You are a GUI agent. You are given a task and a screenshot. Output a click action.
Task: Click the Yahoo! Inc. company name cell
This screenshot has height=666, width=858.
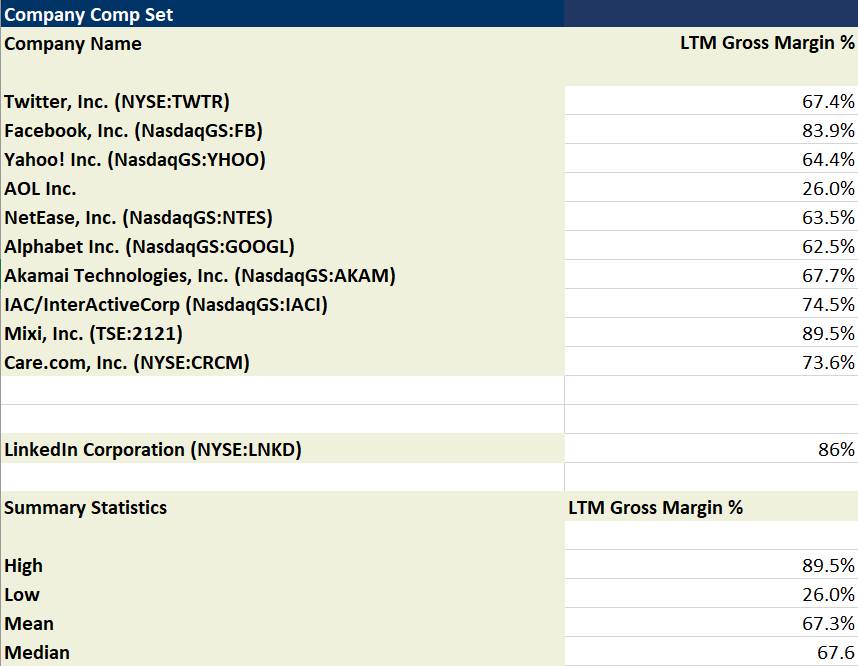135,160
